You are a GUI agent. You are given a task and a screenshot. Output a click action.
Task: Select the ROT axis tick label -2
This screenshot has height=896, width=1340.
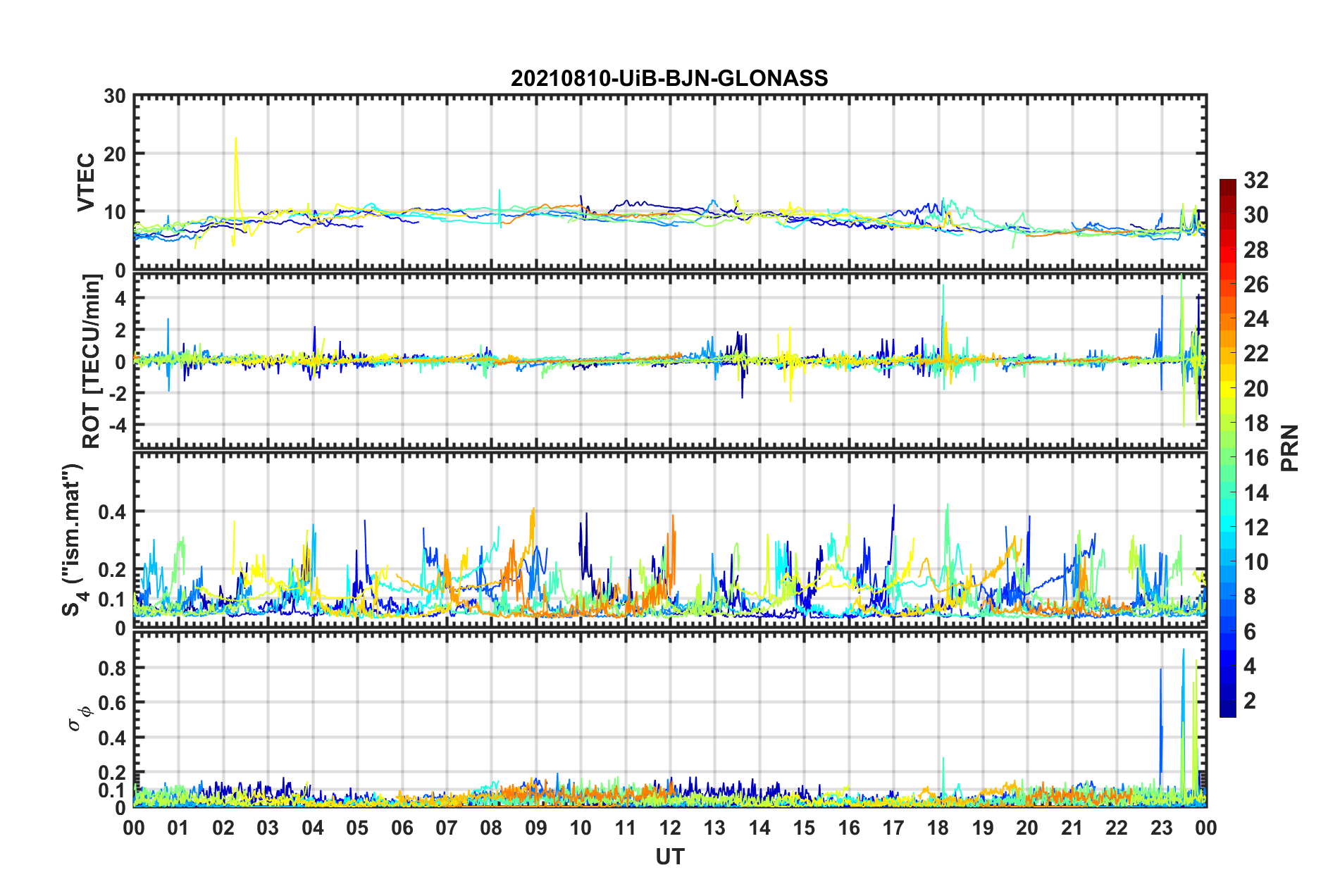click(118, 393)
